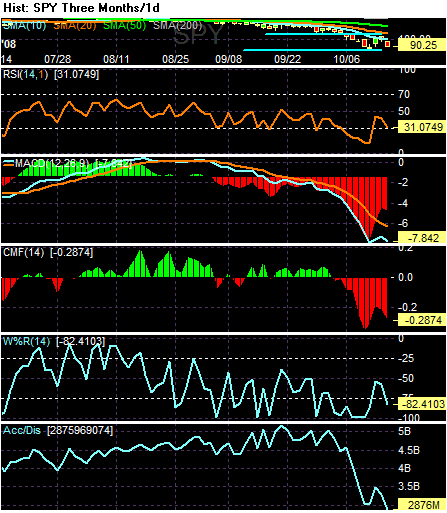Click the MACD -6 axis label
The height and width of the screenshot is (513, 447).
click(x=403, y=223)
